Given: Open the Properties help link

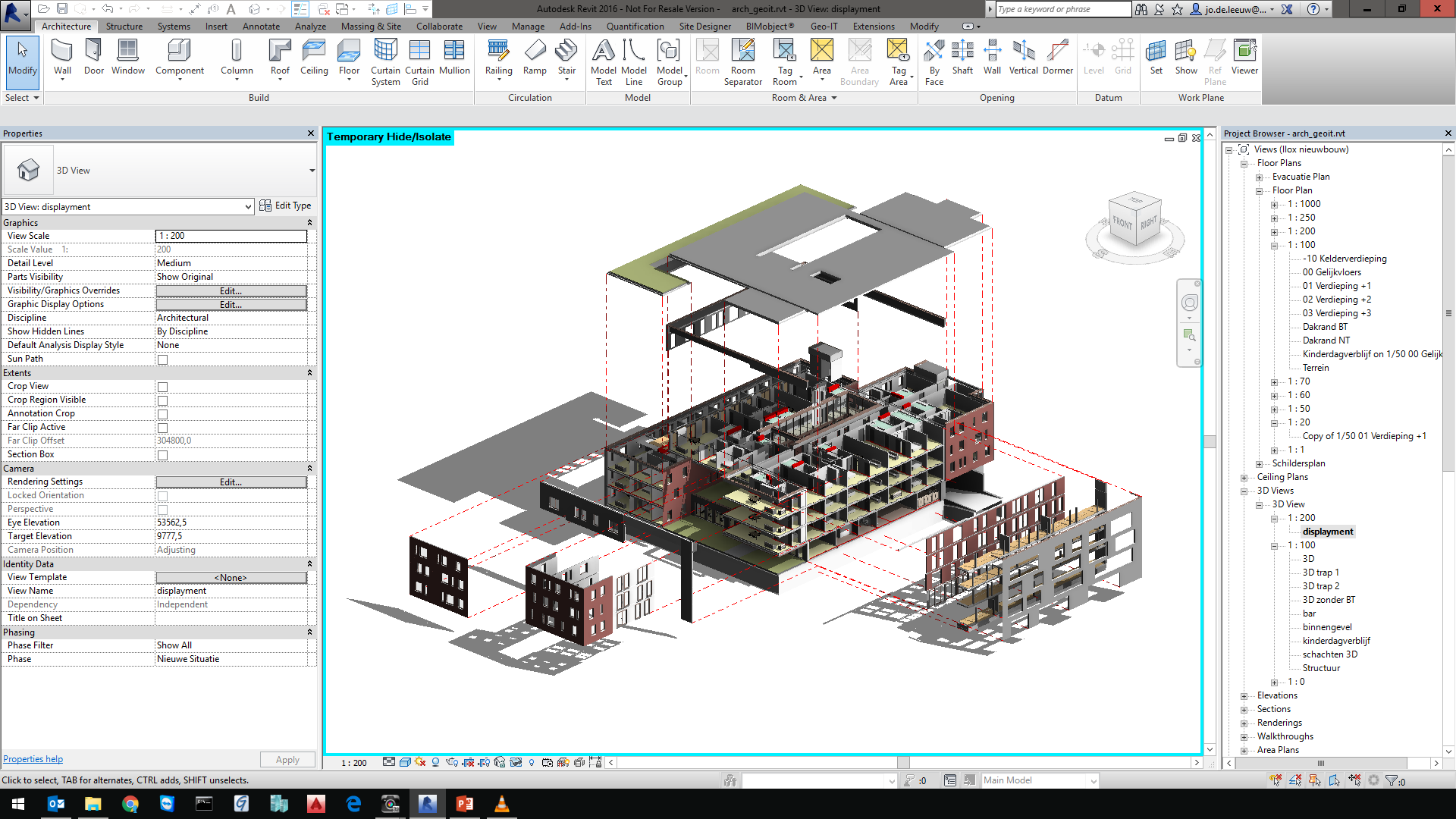Looking at the screenshot, I should pyautogui.click(x=33, y=759).
